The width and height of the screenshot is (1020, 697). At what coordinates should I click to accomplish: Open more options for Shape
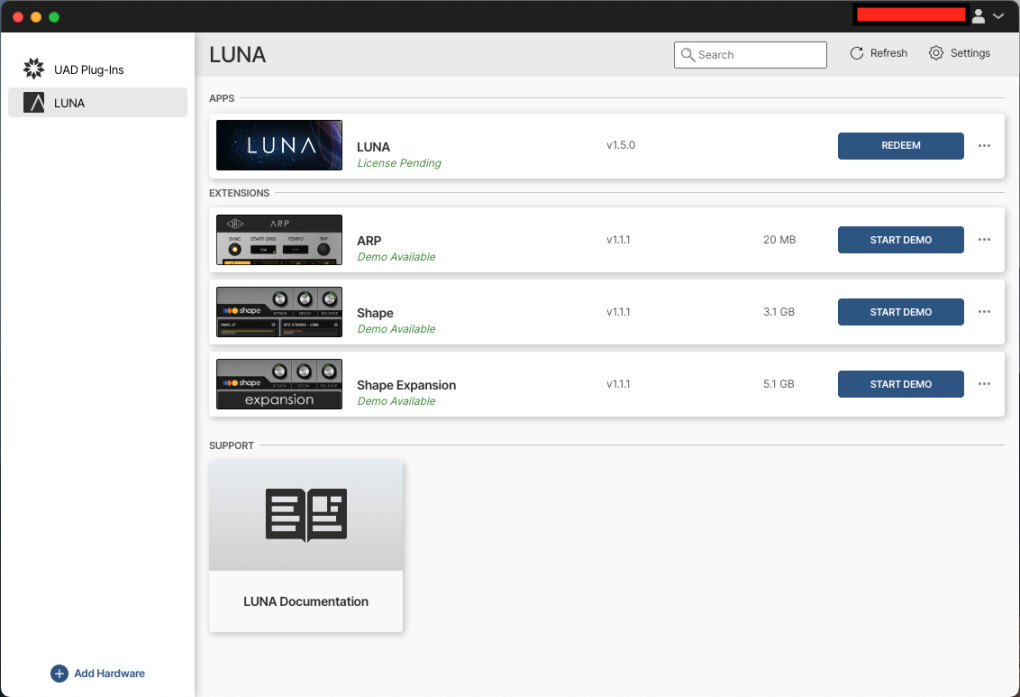984,312
